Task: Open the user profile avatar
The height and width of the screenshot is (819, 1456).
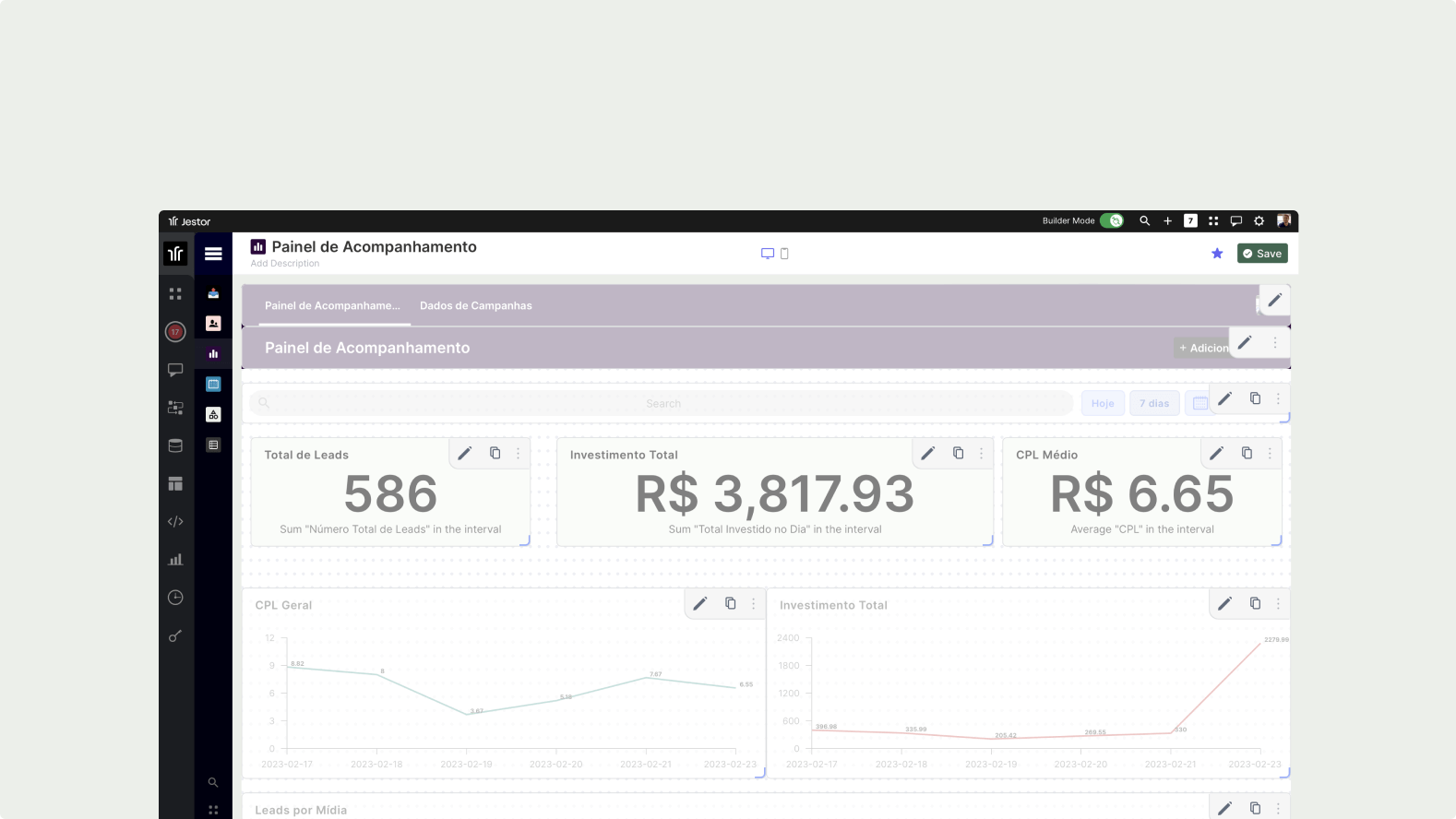Action: pos(1283,220)
